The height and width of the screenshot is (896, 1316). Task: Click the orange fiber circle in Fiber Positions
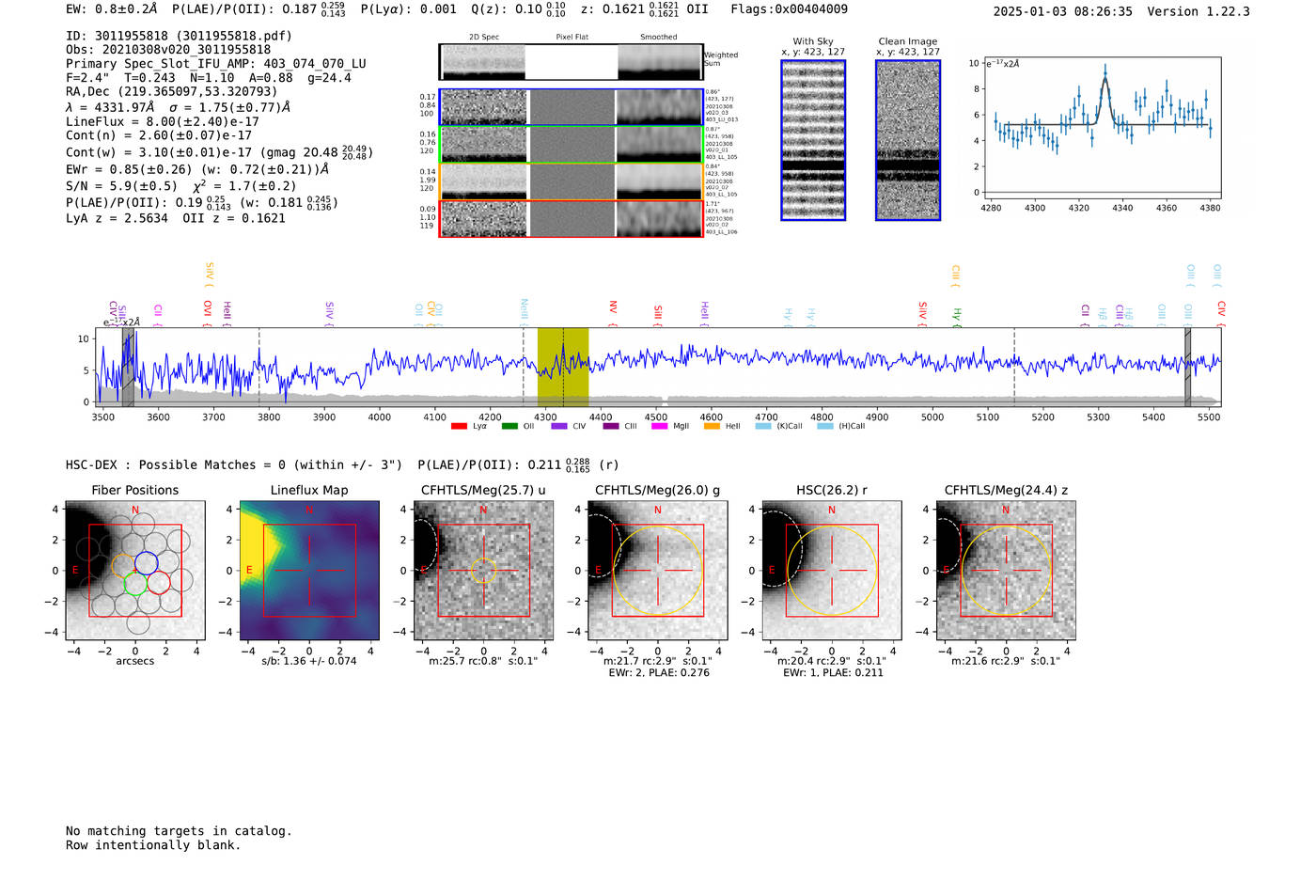tap(124, 565)
